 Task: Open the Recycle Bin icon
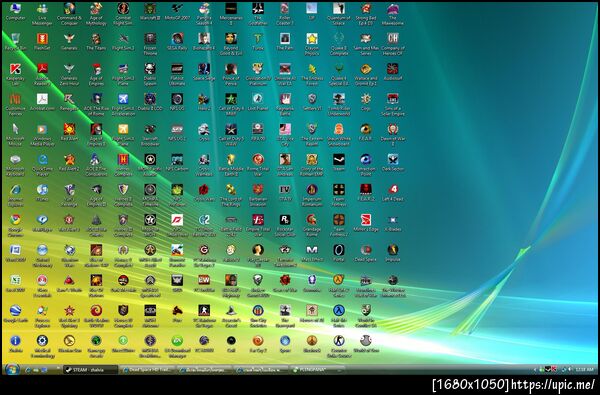(x=15, y=42)
